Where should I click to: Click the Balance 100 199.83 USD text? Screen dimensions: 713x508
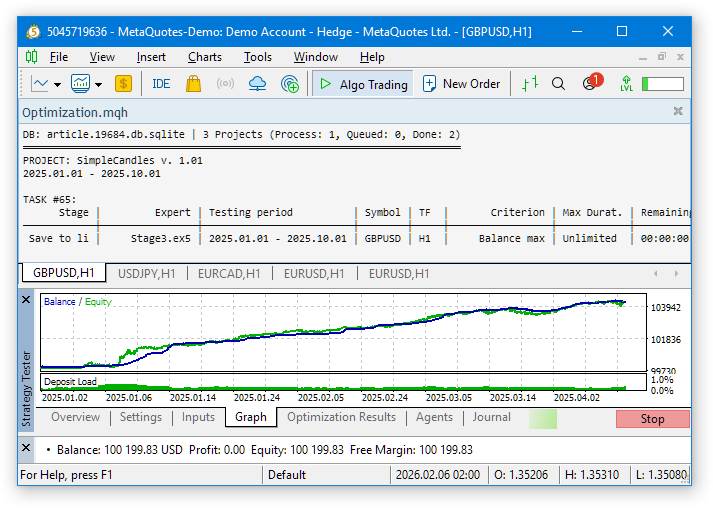click(120, 450)
